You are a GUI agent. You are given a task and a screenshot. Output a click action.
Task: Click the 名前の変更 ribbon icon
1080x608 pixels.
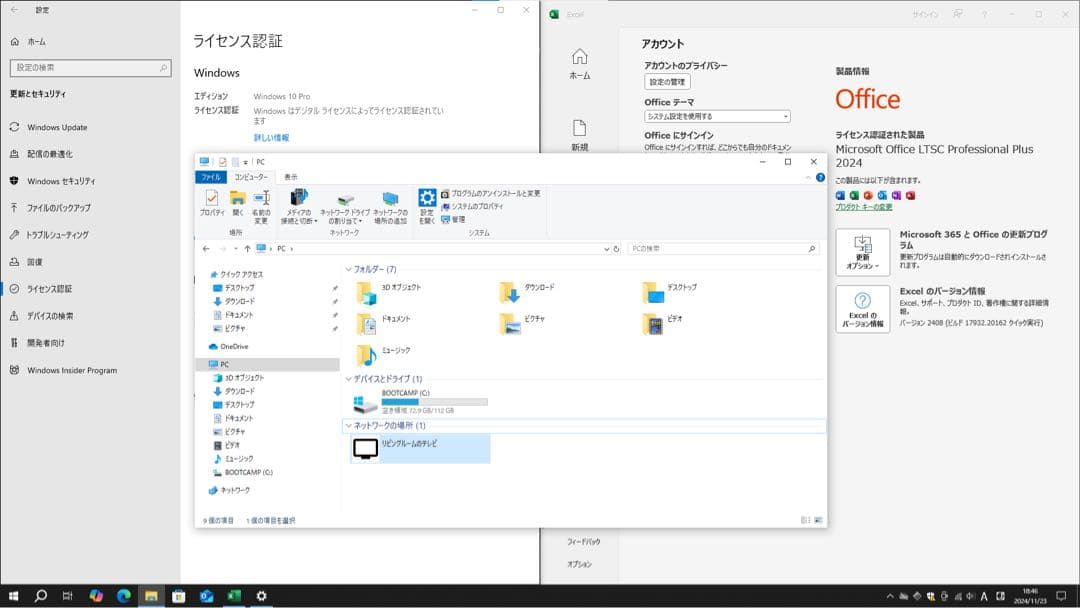tap(261, 203)
